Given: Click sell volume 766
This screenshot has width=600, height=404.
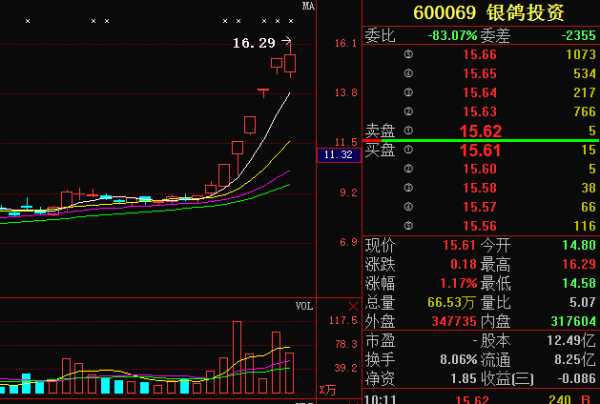Looking at the screenshot, I should coord(585,112).
